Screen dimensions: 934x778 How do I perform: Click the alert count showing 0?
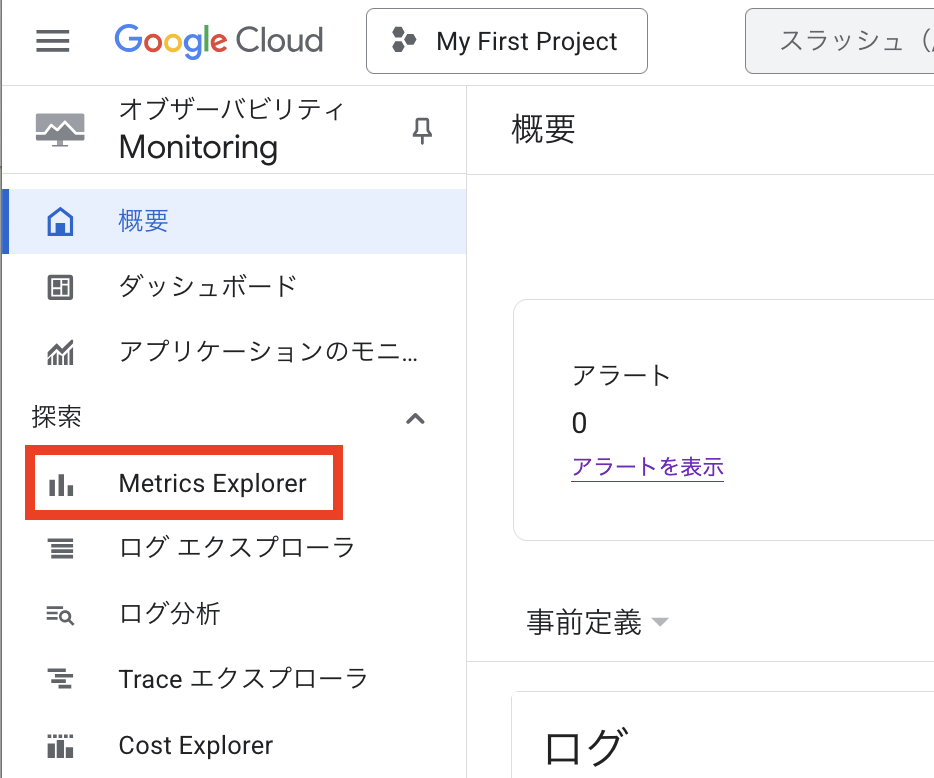tap(579, 423)
